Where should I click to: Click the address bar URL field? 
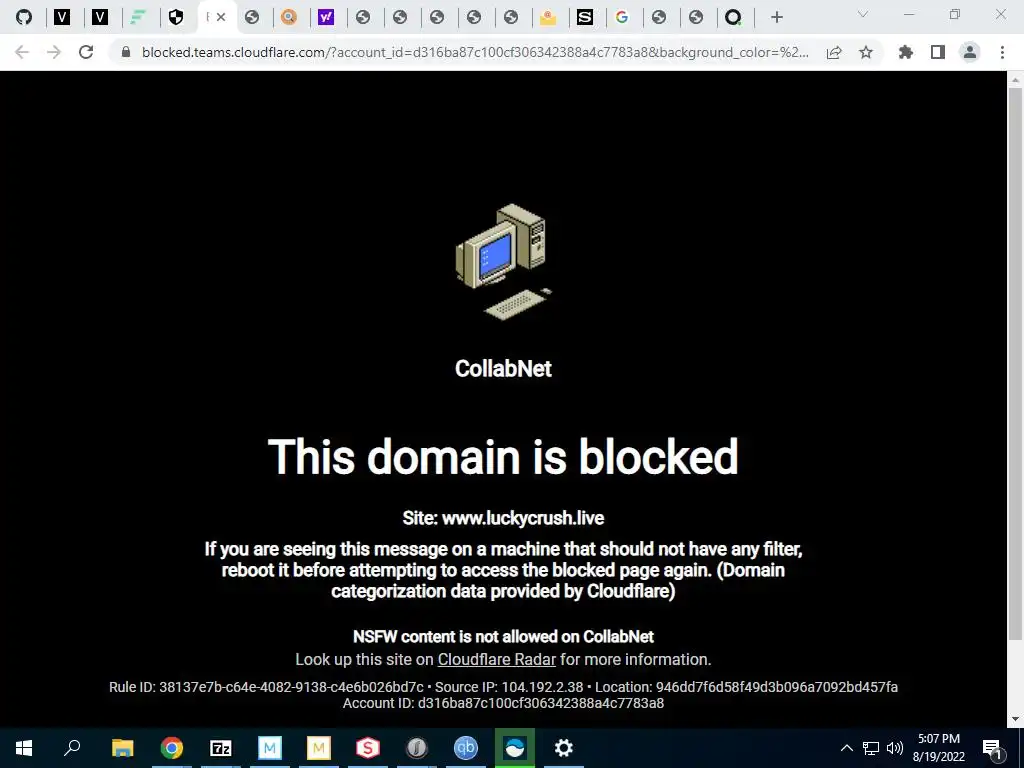(475, 52)
